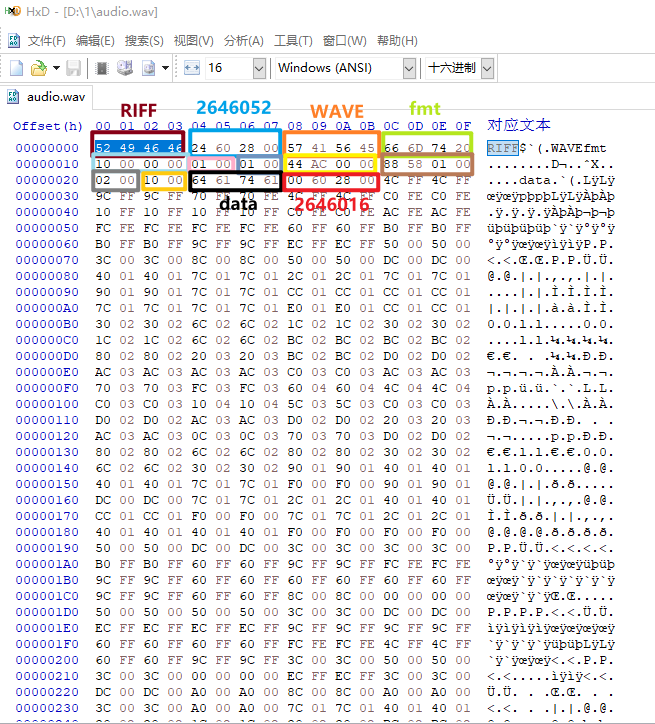Expand the Windows (ANSI) dropdown arrow

(409, 68)
